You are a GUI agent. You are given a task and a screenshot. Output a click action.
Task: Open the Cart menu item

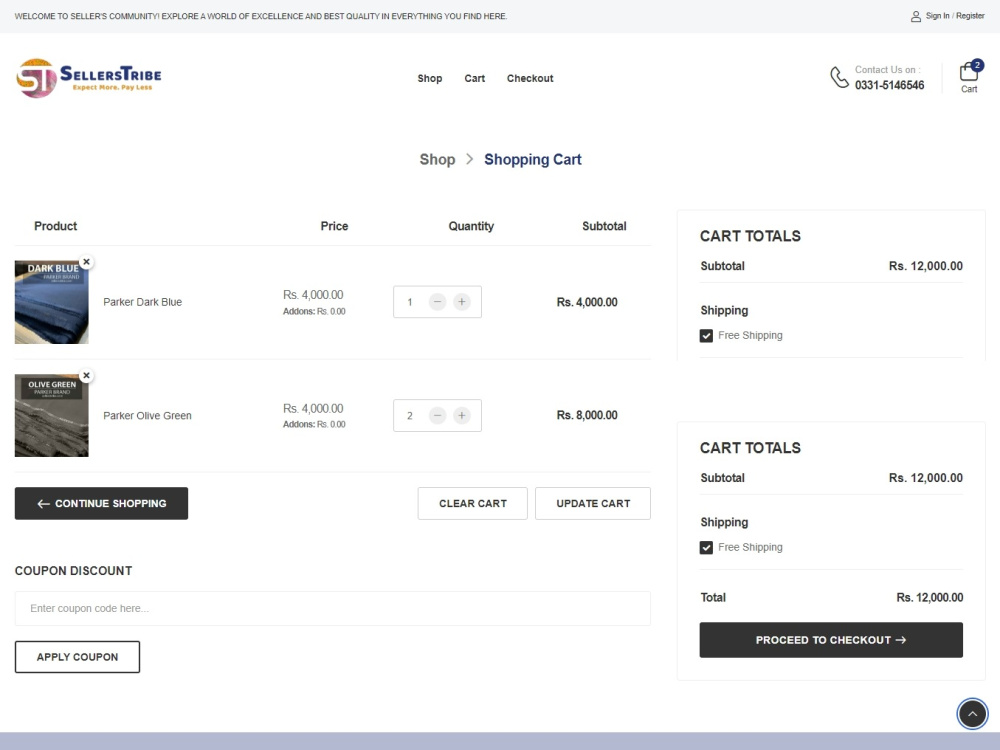click(474, 78)
